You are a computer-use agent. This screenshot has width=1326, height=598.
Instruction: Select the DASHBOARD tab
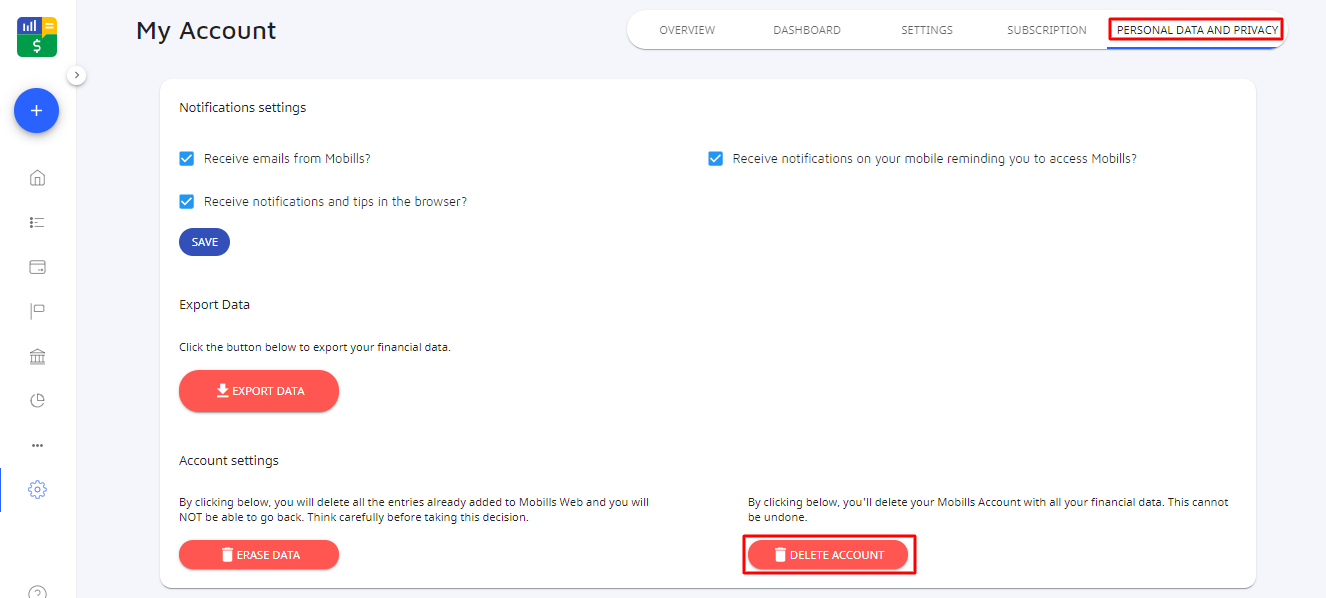806,30
